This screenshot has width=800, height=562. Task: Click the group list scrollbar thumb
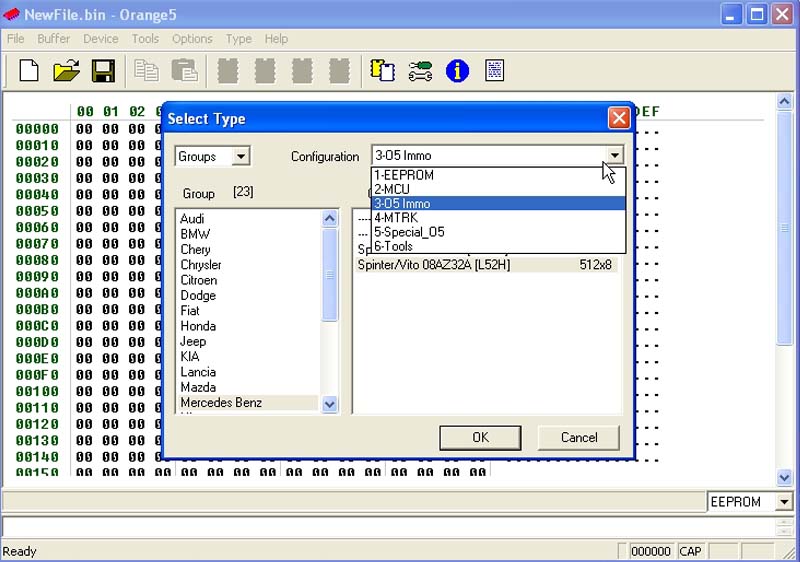330,275
